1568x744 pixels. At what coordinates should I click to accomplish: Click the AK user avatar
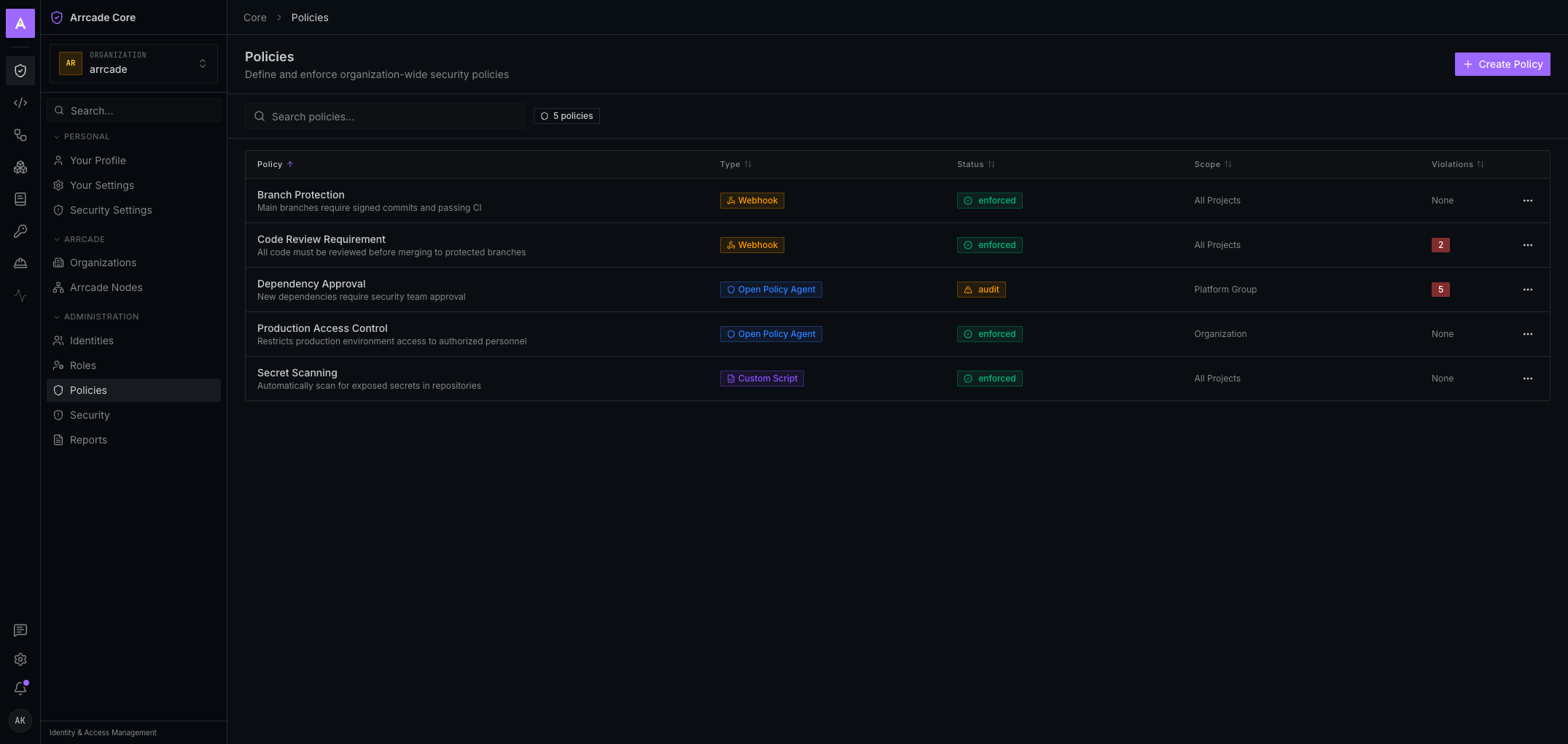20,721
